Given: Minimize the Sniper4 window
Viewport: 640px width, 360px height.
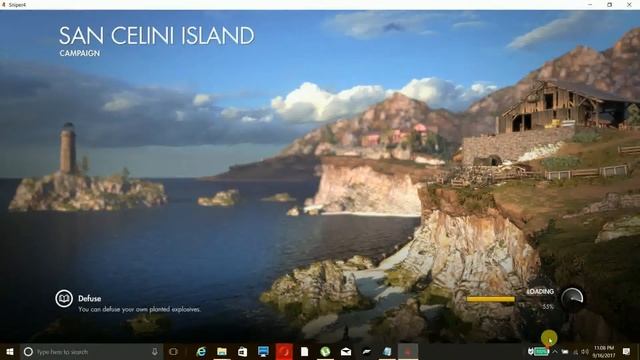Looking at the screenshot, I should point(590,4).
